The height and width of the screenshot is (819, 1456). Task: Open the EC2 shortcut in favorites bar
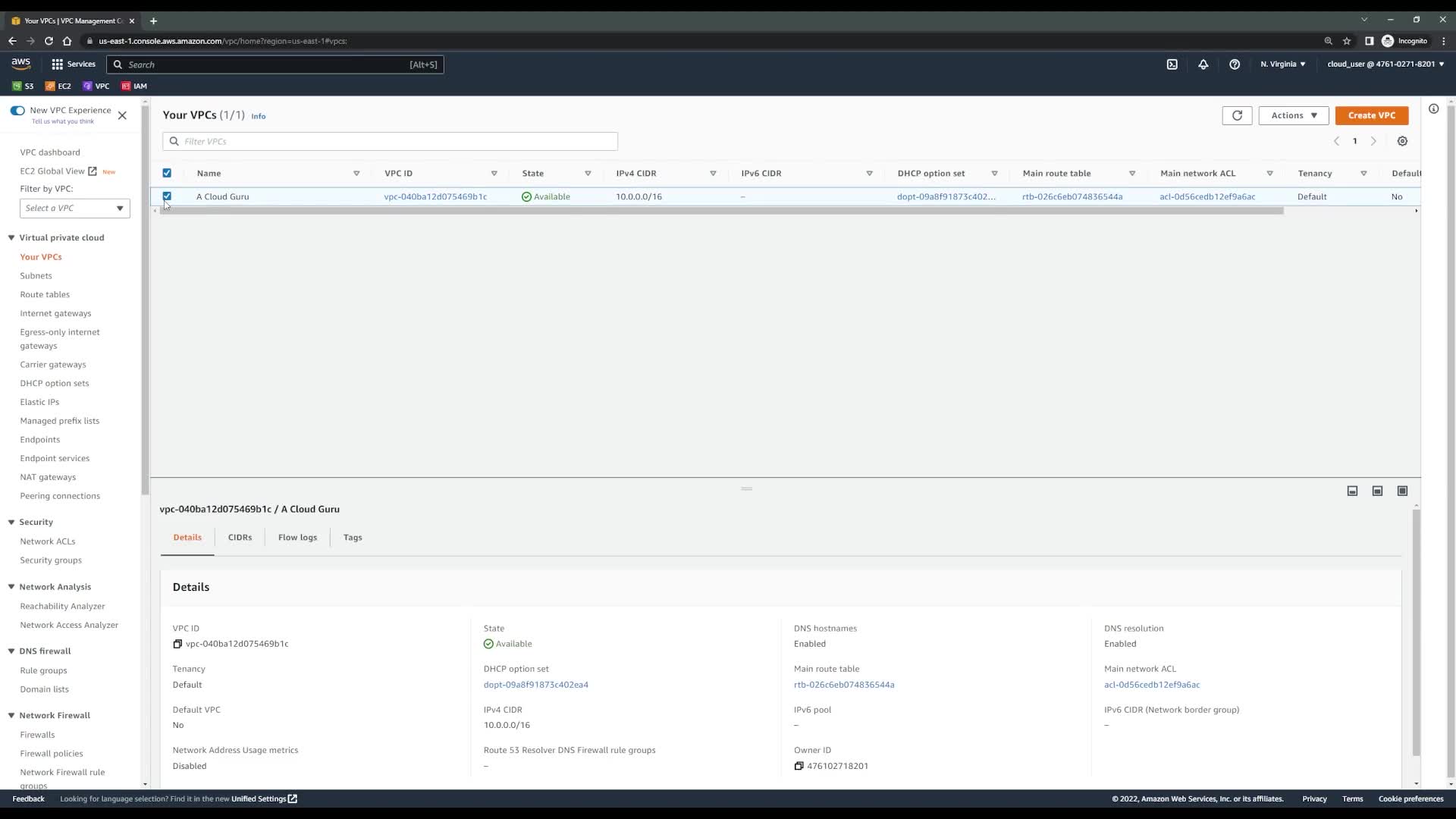[58, 86]
